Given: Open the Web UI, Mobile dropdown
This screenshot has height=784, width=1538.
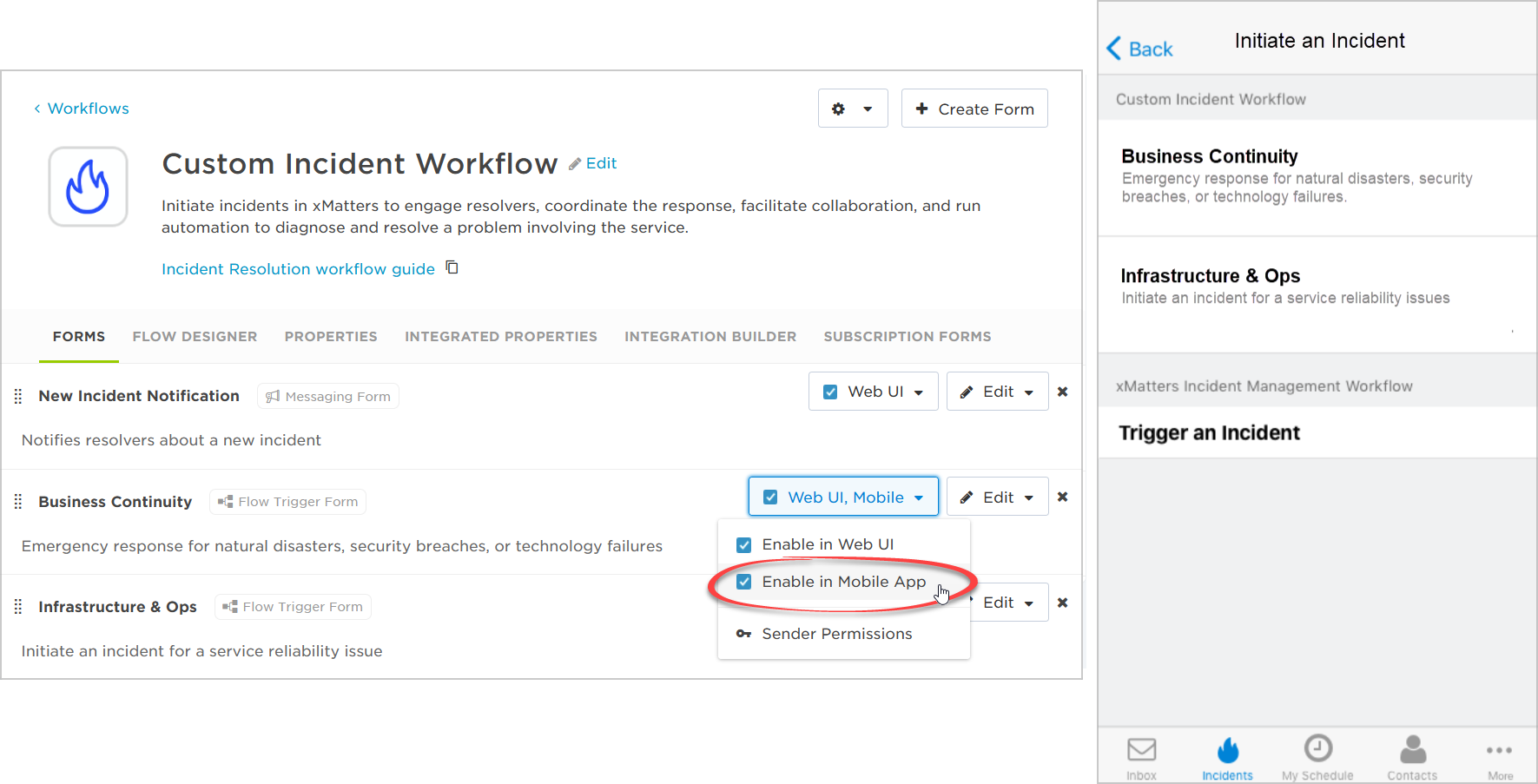Looking at the screenshot, I should 843,497.
